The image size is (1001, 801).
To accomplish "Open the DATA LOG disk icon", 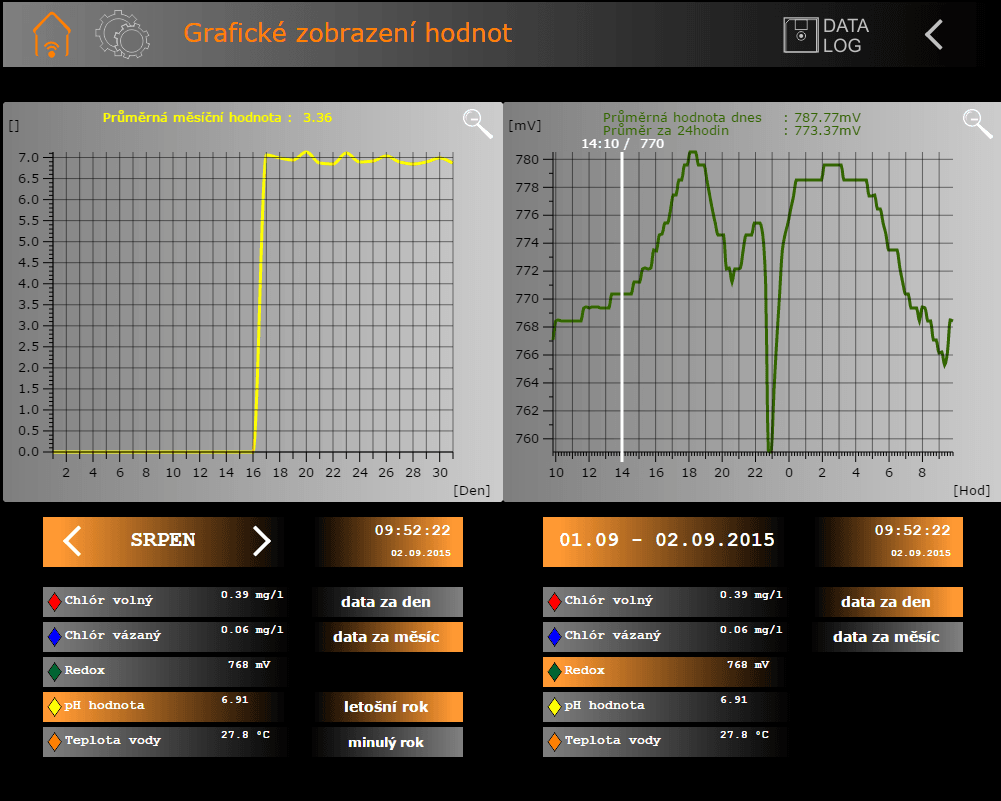I will point(801,35).
